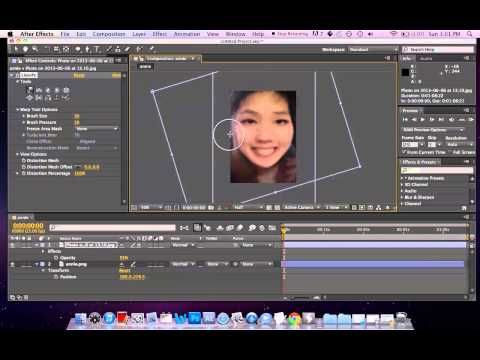Click the timeline layer search field

coord(112,228)
